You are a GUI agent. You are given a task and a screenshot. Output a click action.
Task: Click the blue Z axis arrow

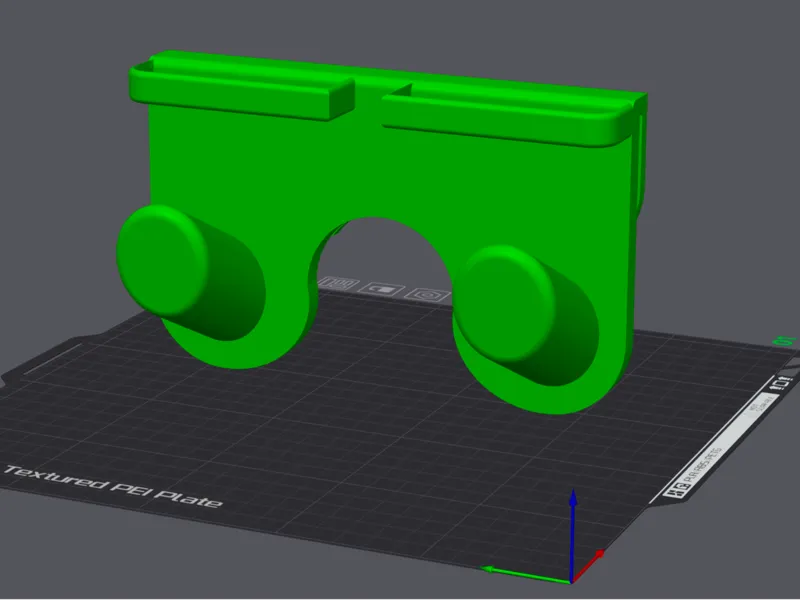pos(573,535)
